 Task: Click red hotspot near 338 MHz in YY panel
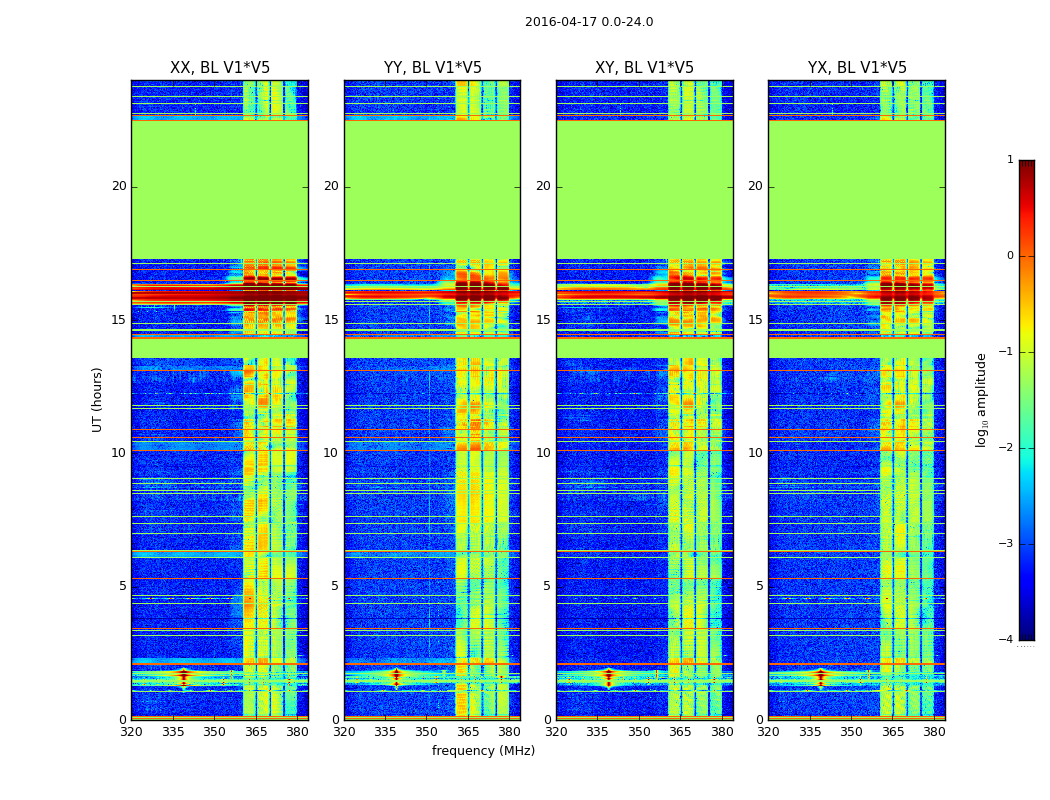point(396,675)
